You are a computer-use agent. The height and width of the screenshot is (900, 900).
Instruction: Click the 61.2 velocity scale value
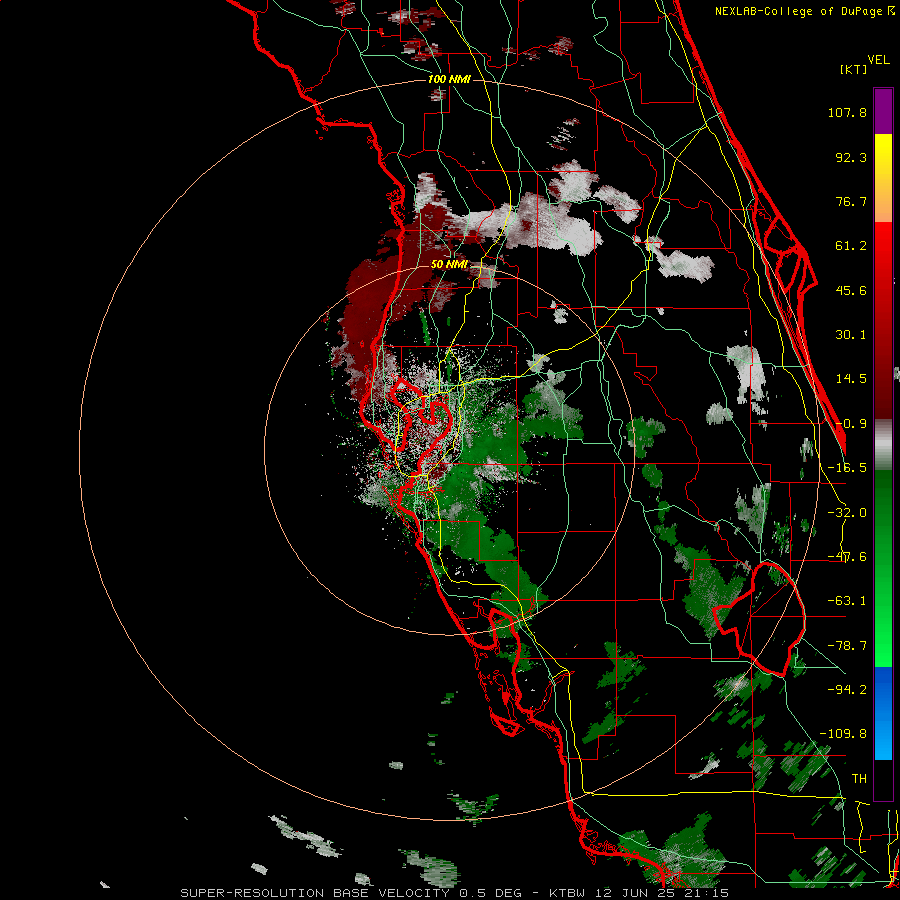[x=851, y=246]
